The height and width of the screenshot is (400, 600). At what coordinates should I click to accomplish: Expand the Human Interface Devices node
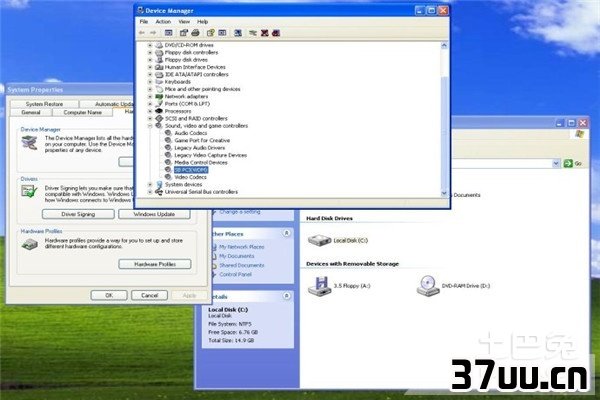tap(150, 67)
